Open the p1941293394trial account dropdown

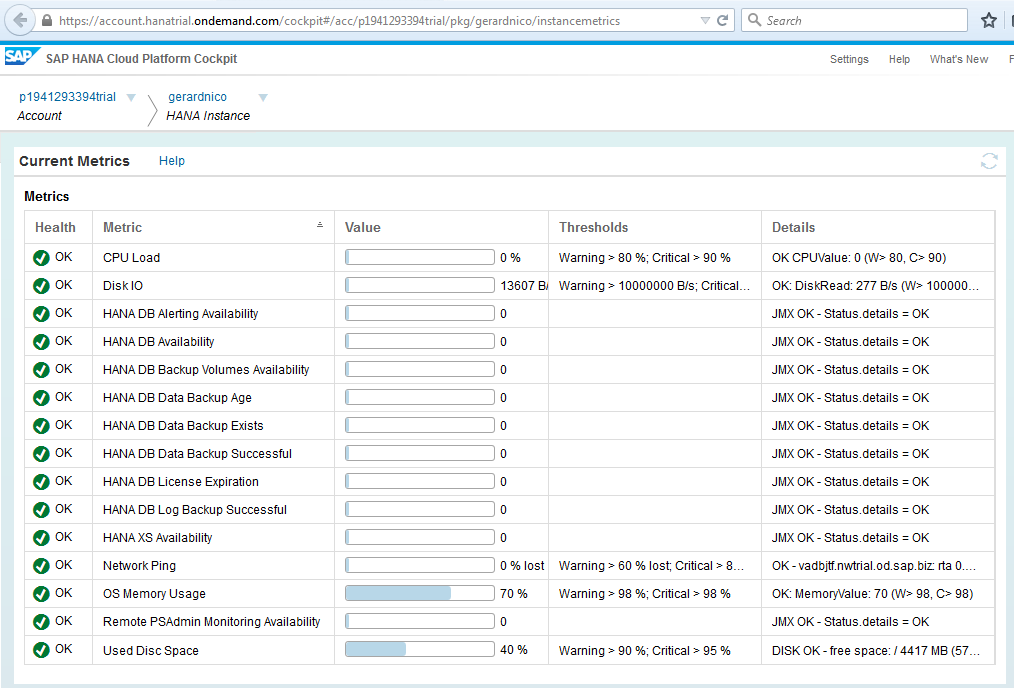[x=131, y=97]
